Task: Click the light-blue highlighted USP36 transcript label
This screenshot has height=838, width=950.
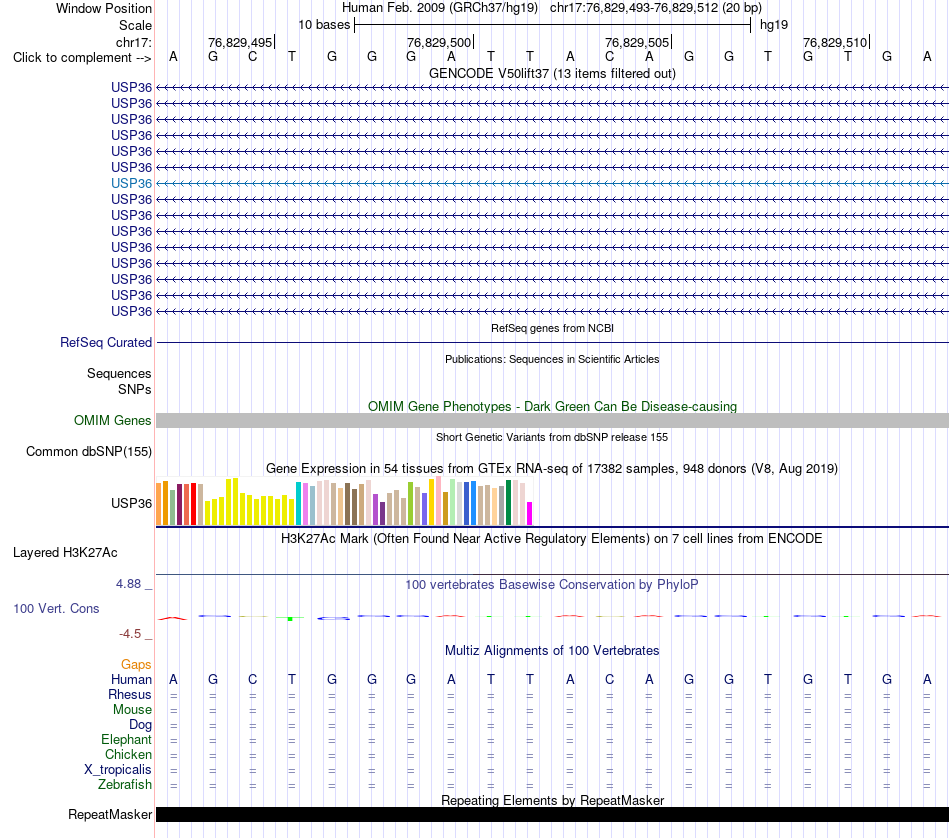Action: pos(131,183)
